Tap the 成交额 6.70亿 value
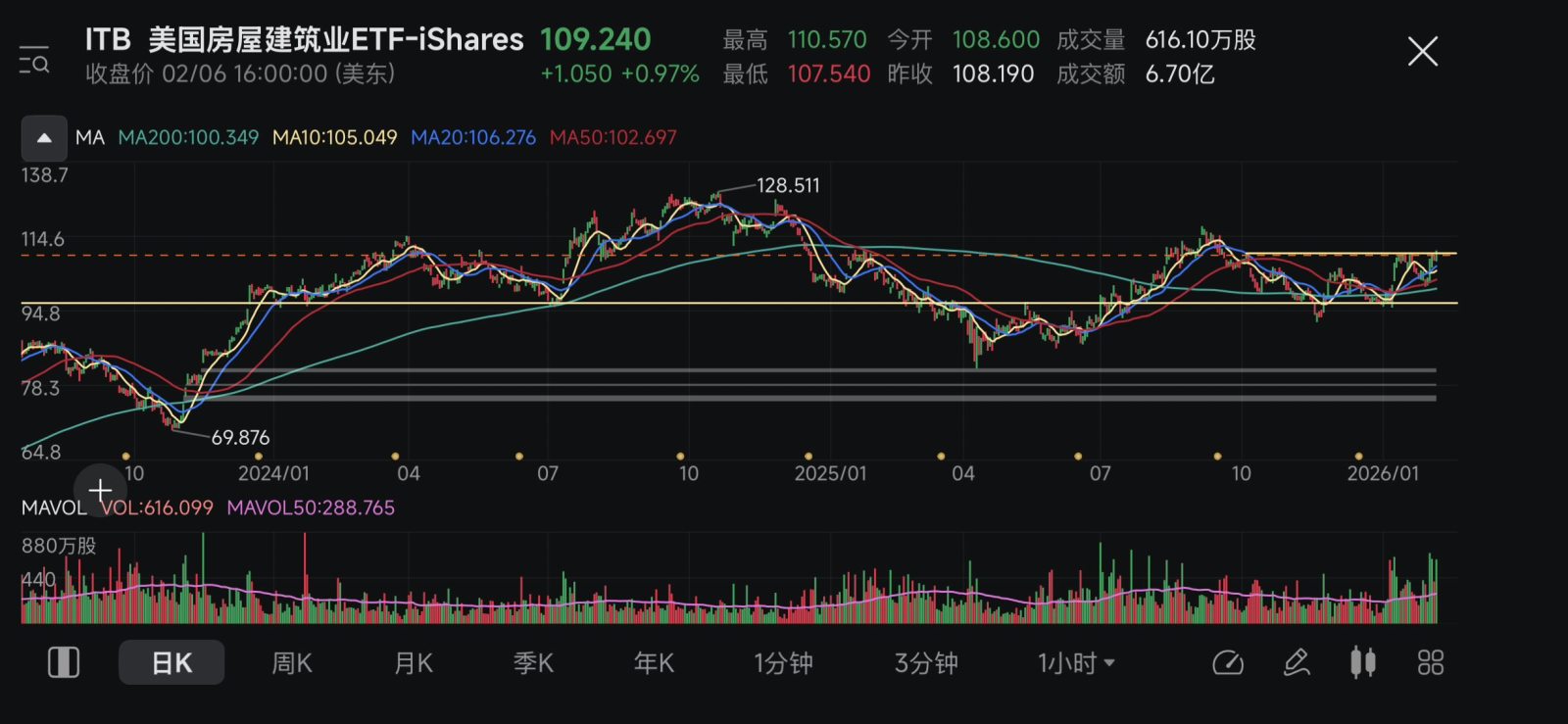Image resolution: width=1568 pixels, height=724 pixels. (1180, 73)
